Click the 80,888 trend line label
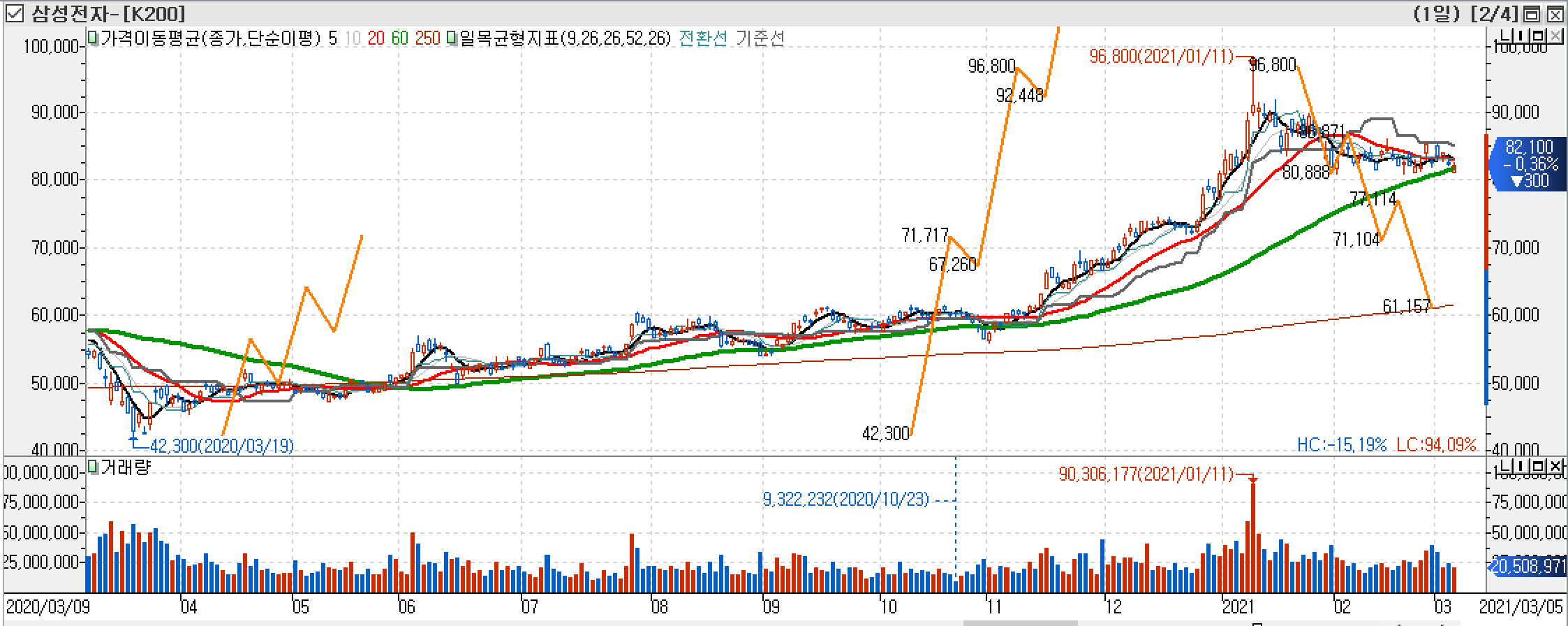1568x626 pixels. pos(1306,172)
